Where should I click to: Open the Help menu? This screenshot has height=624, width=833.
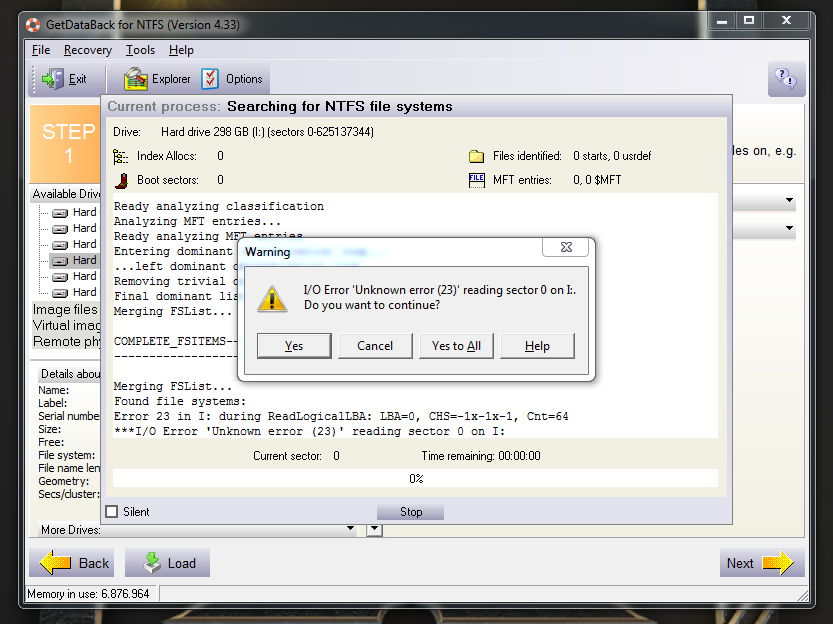point(181,50)
